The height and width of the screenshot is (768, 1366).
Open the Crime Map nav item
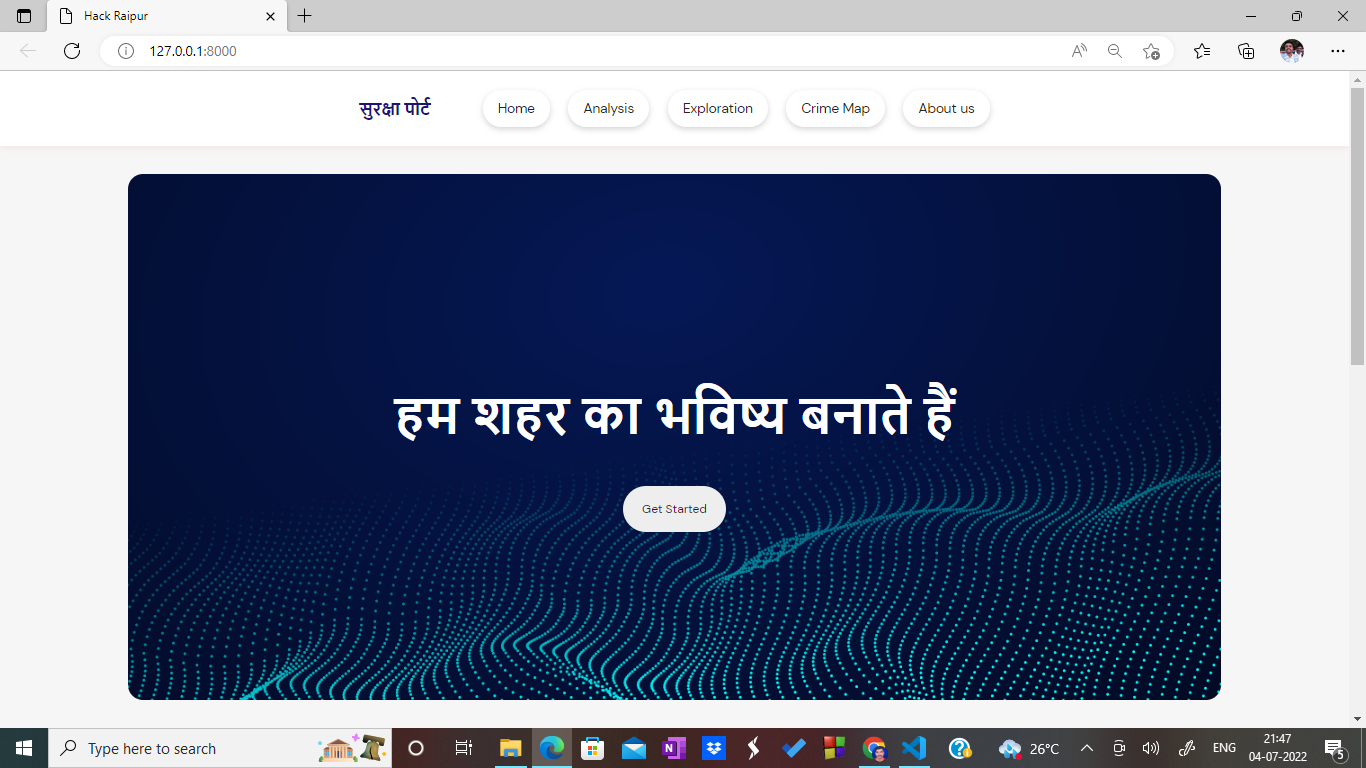tap(835, 109)
